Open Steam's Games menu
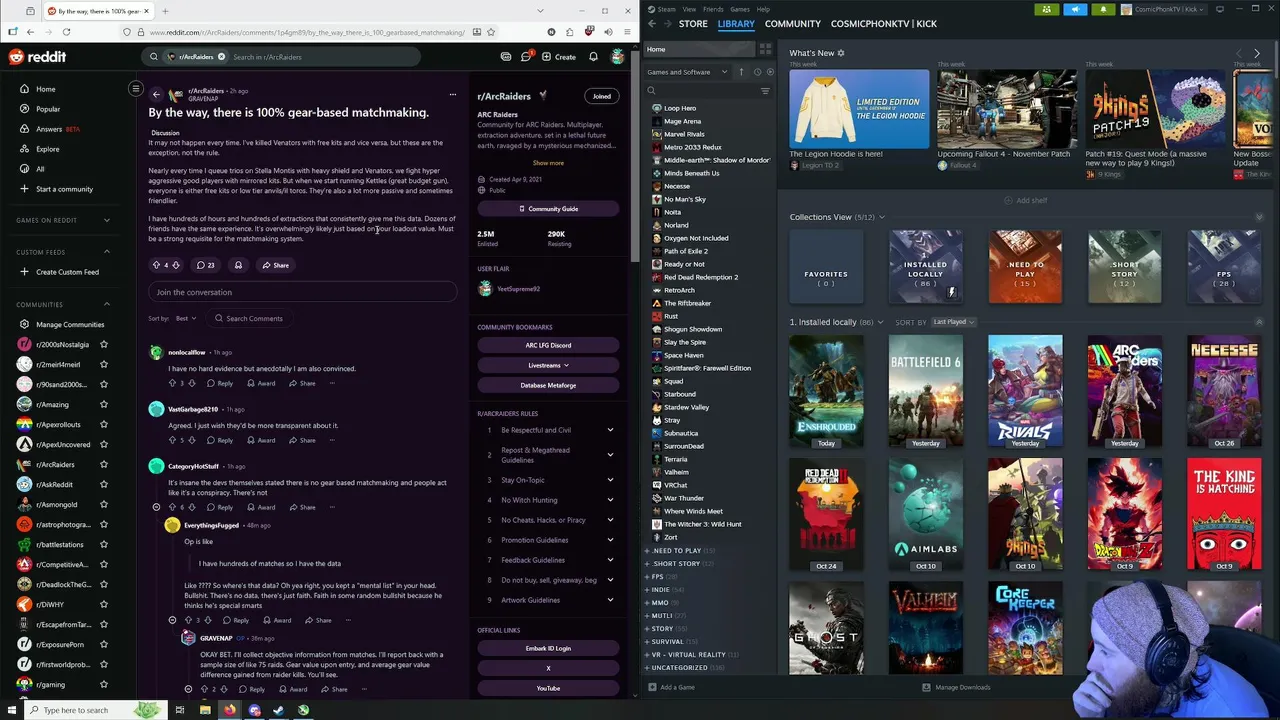Image resolution: width=1280 pixels, height=720 pixels. [x=740, y=9]
